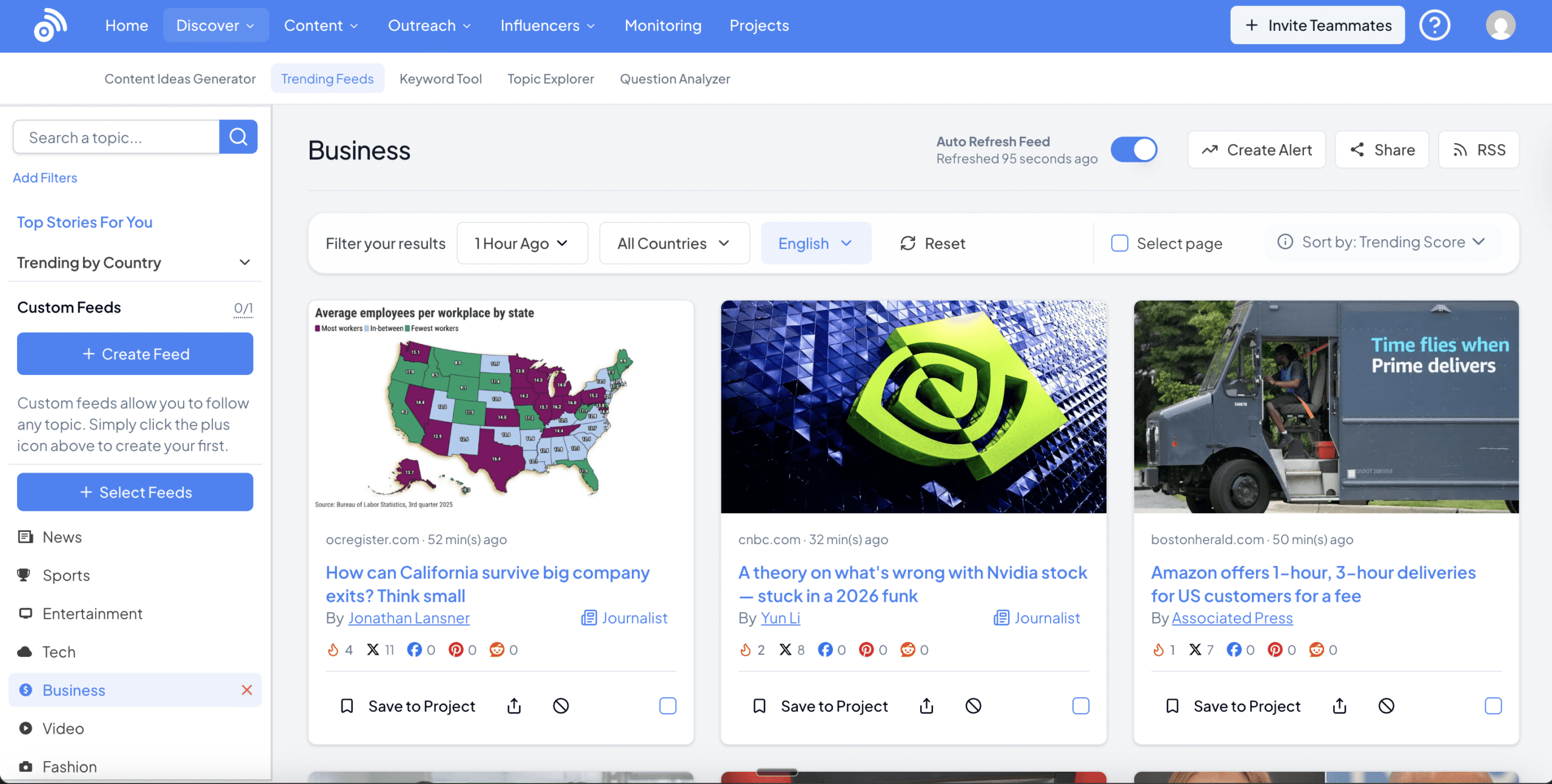
Task: Share the Amazon article via upload icon
Action: [x=1340, y=706]
